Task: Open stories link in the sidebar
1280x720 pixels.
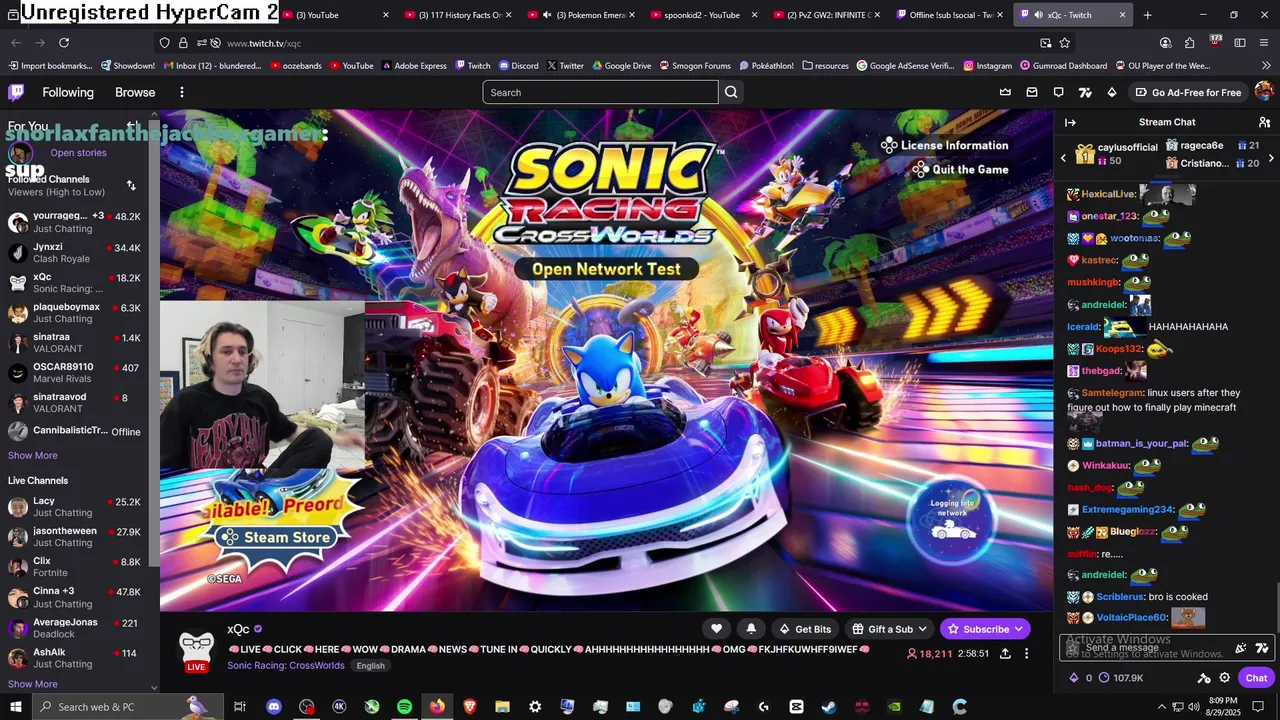Action: tap(78, 153)
